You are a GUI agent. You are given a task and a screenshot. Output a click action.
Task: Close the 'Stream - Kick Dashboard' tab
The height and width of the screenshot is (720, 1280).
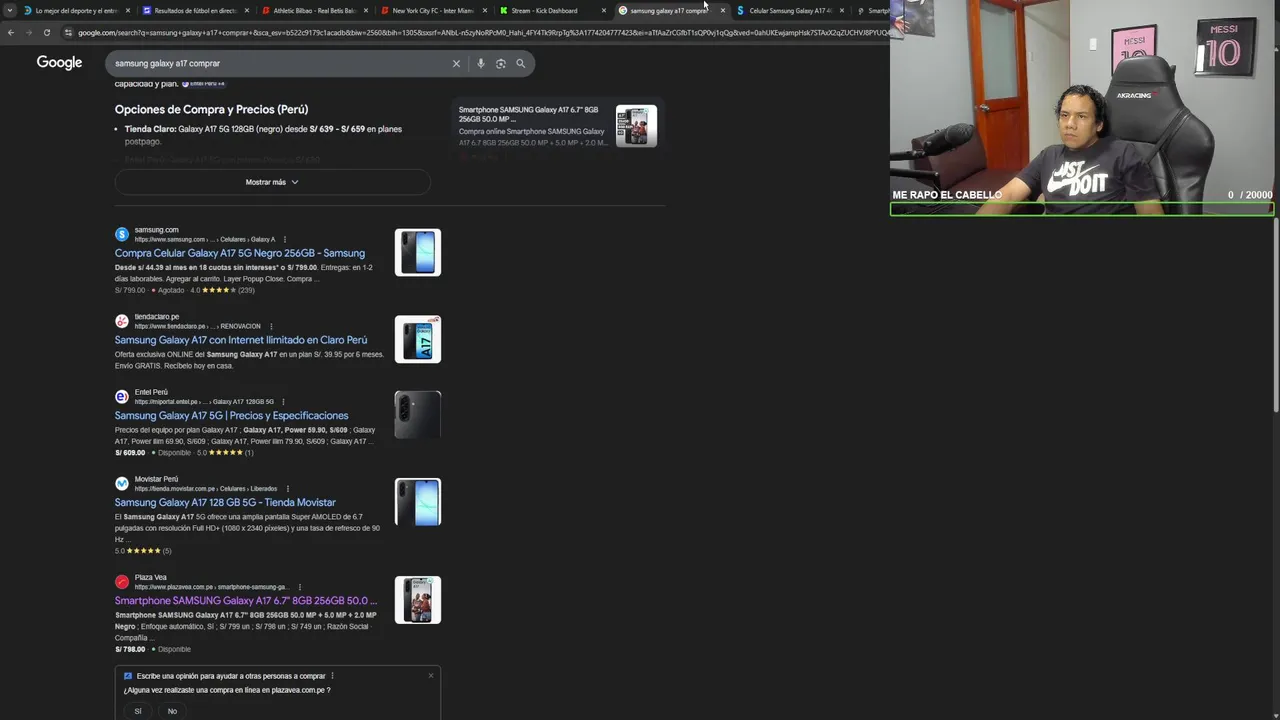[x=604, y=11]
